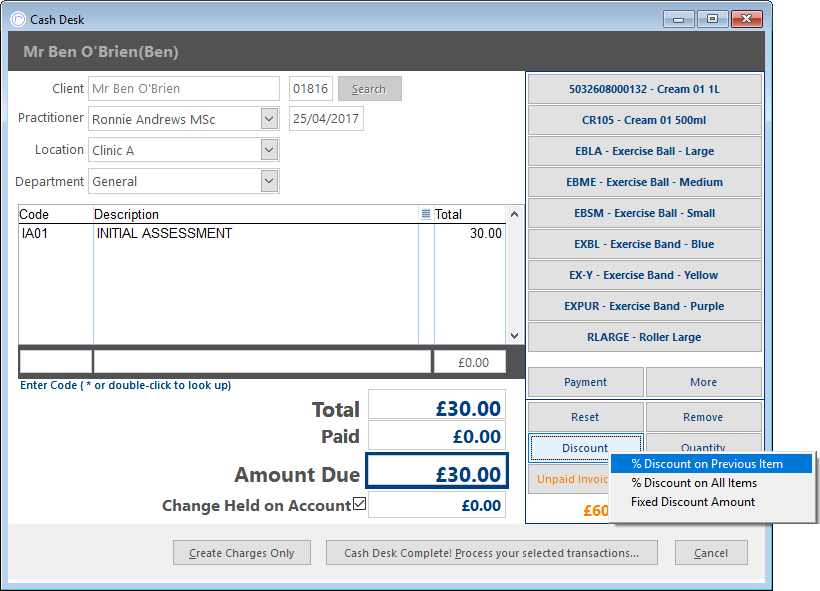Select the 30.00 total cell
The height and width of the screenshot is (591, 820).
coord(470,233)
